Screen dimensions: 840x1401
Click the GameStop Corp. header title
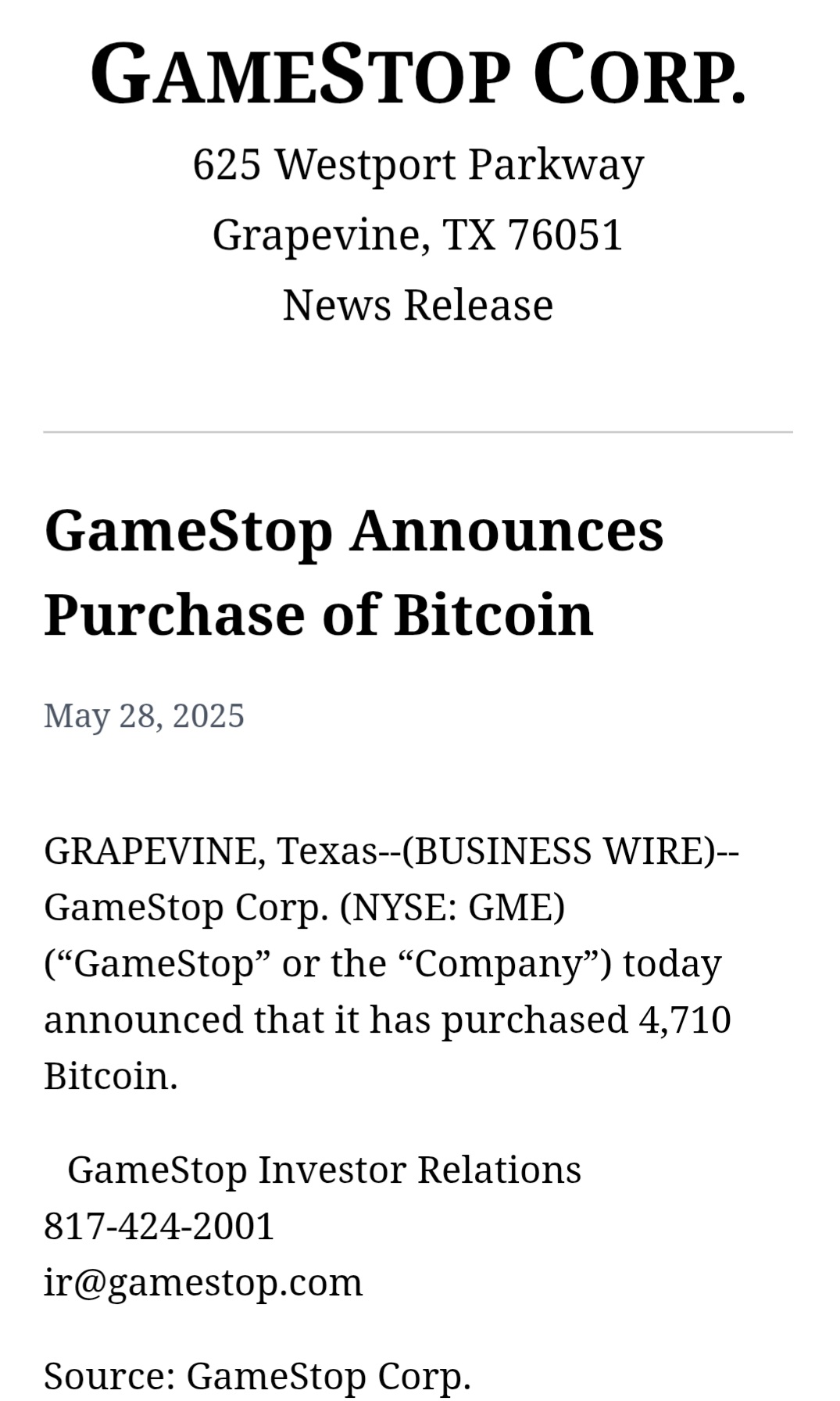[418, 74]
